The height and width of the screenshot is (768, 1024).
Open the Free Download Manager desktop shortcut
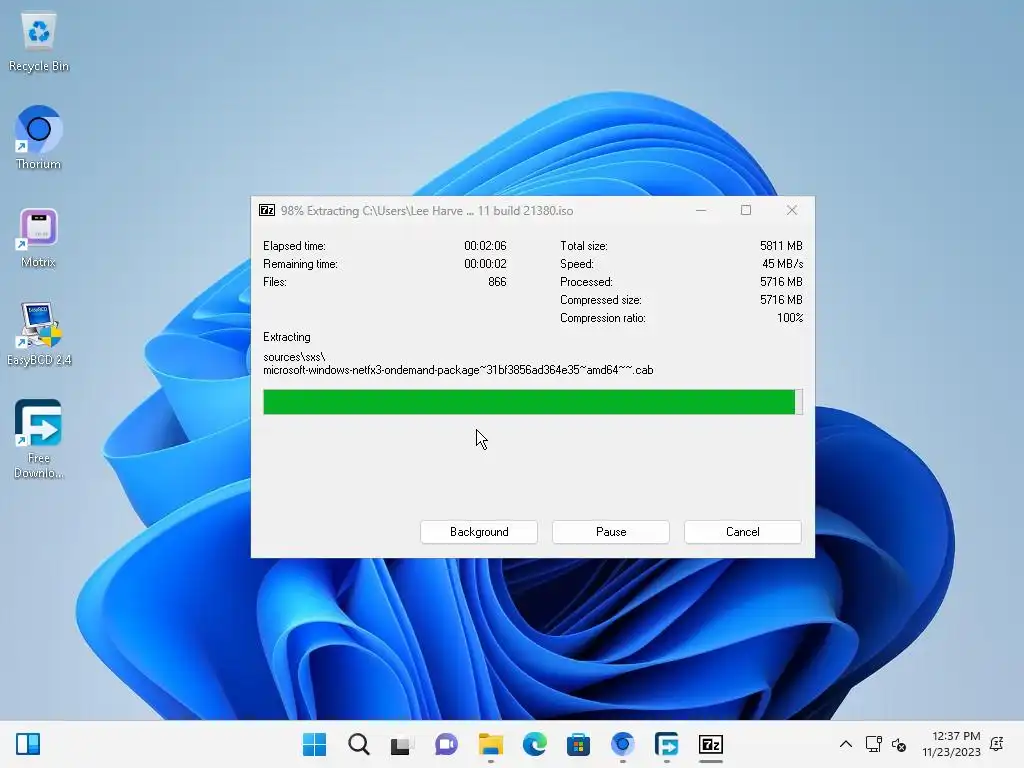(39, 439)
